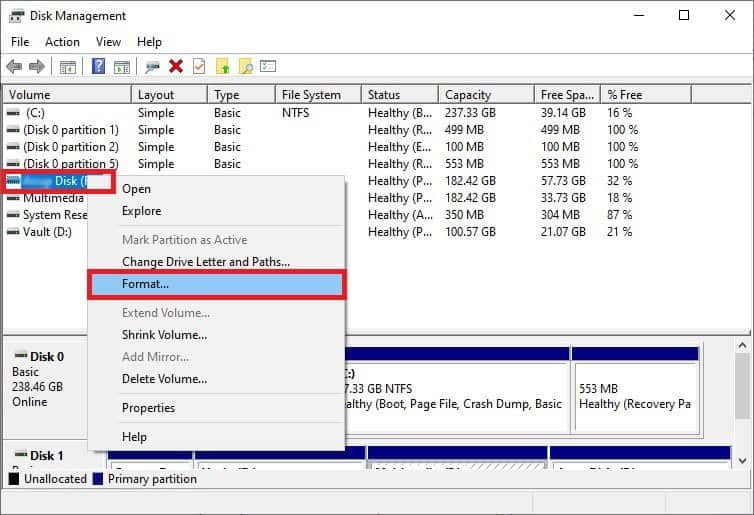Click the Back arrow toolbar icon

click(14, 66)
